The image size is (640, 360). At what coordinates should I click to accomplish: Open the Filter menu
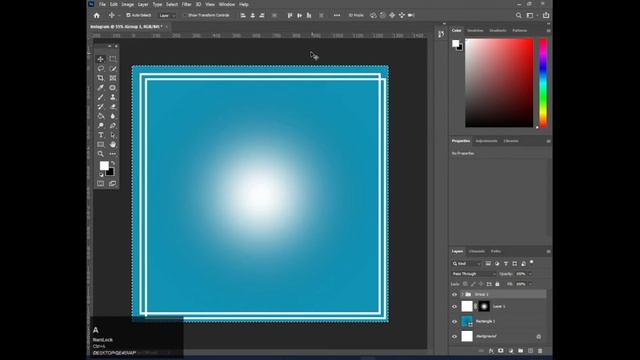click(x=186, y=4)
